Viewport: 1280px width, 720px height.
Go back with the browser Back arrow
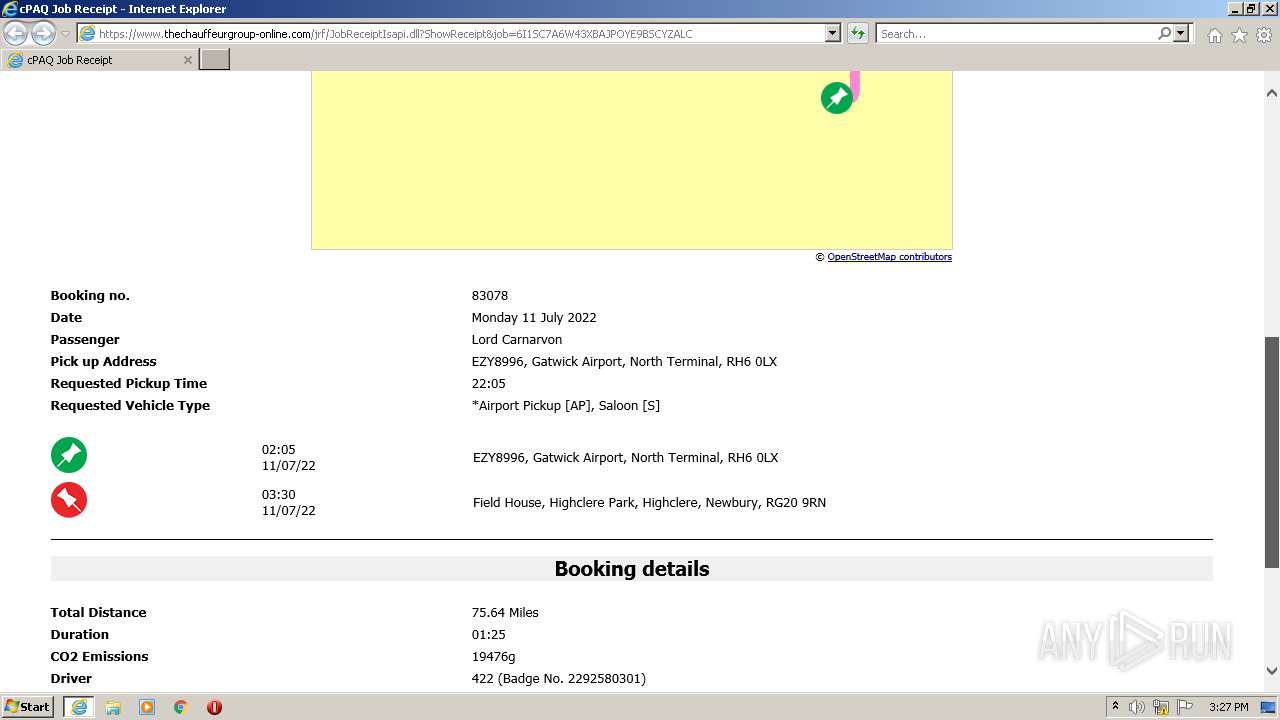16,33
